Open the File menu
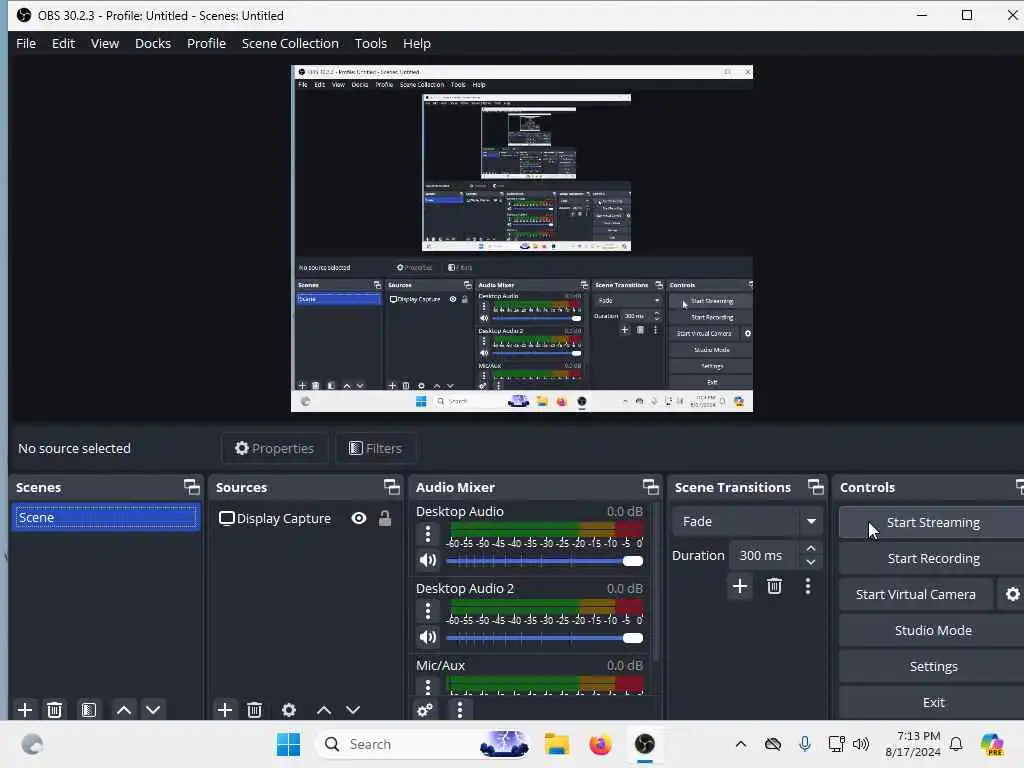1024x768 pixels. pos(26,43)
